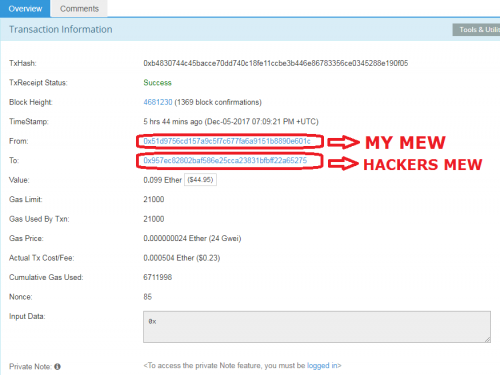Click the Success status text
This screenshot has width=500, height=375.
point(157,83)
